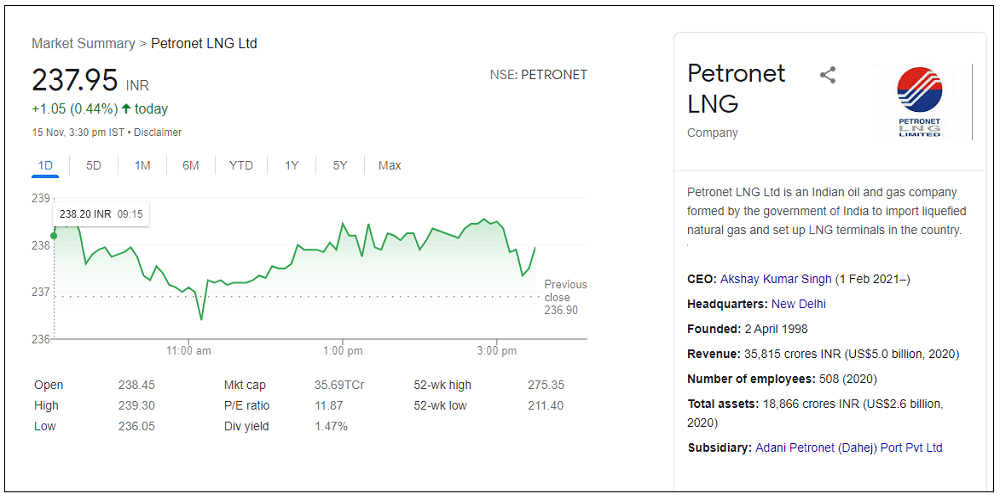Click the Mkt cap value 35.69TCr
Viewport: 1000px width, 500px height.
click(x=339, y=385)
